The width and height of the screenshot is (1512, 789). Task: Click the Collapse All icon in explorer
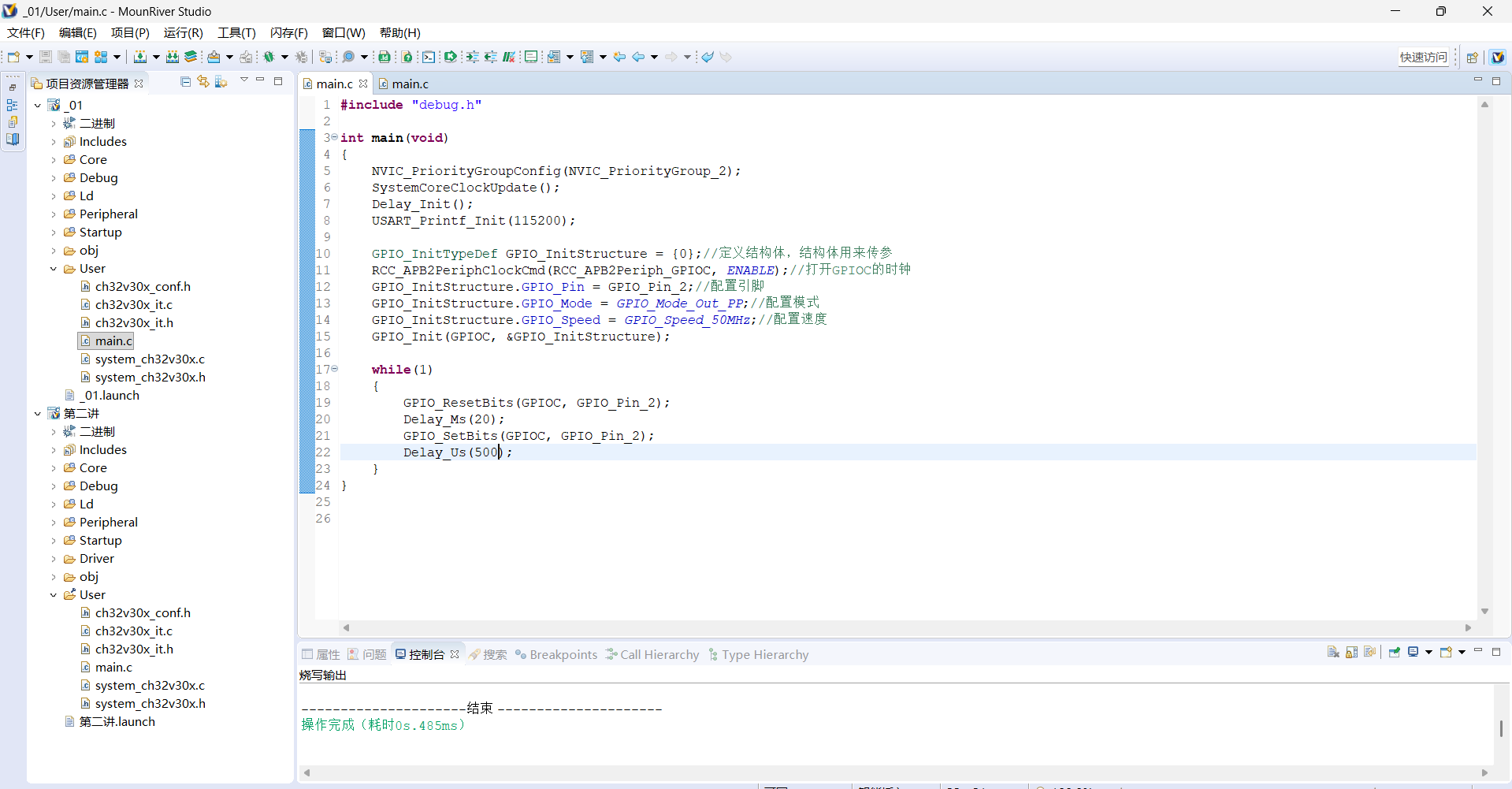[185, 82]
